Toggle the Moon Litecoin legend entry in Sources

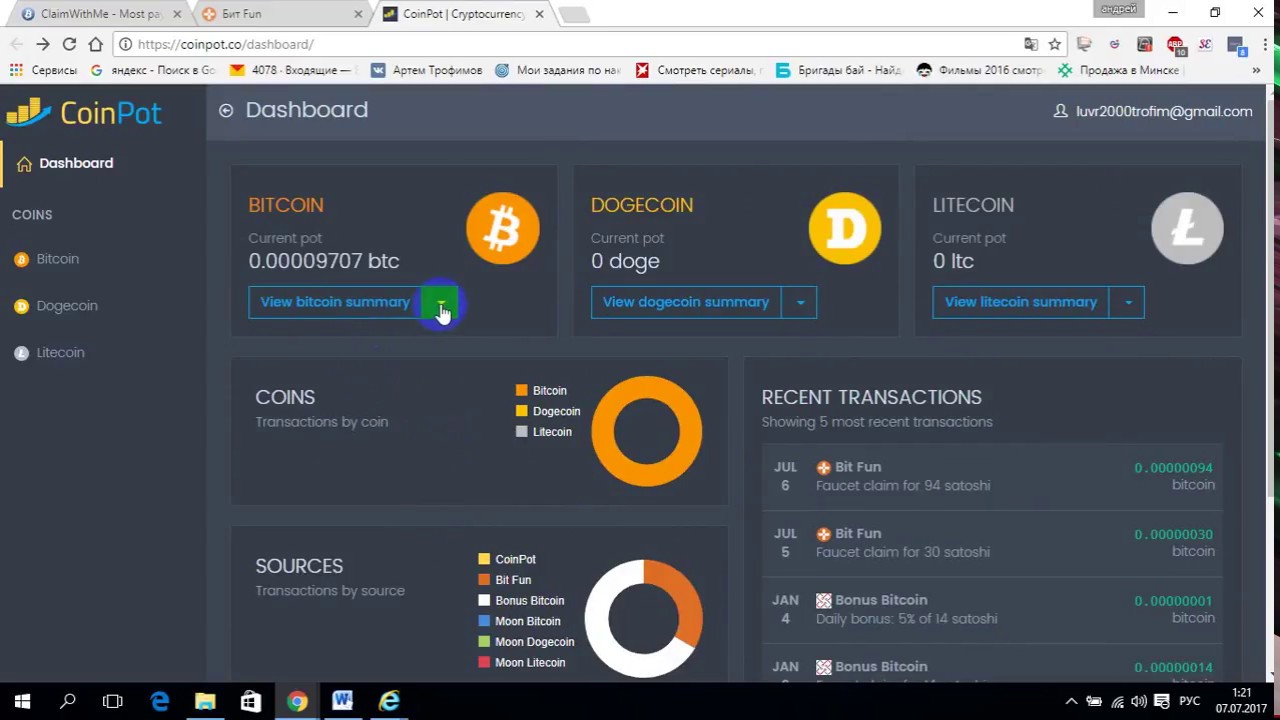522,663
